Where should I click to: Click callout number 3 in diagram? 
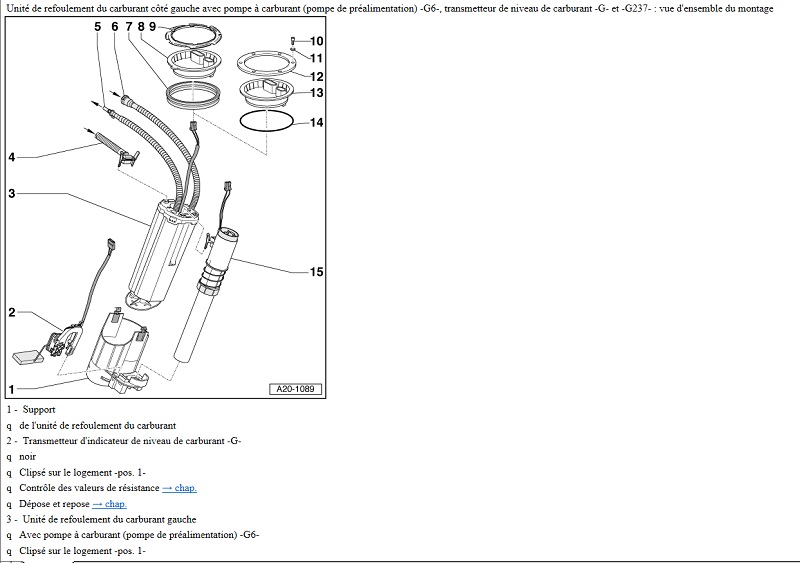pyautogui.click(x=11, y=193)
